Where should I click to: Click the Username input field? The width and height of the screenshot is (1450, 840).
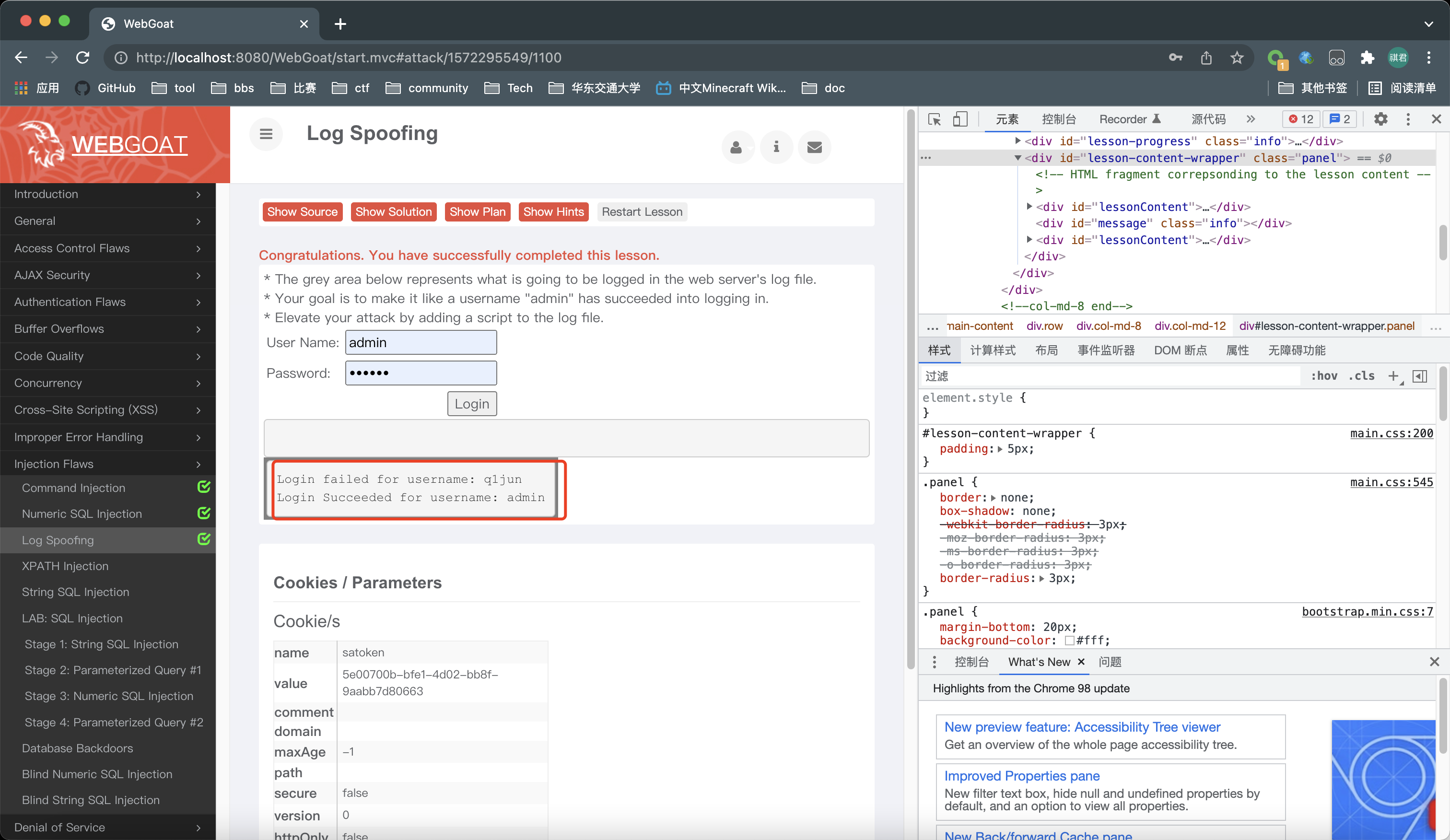coord(420,342)
